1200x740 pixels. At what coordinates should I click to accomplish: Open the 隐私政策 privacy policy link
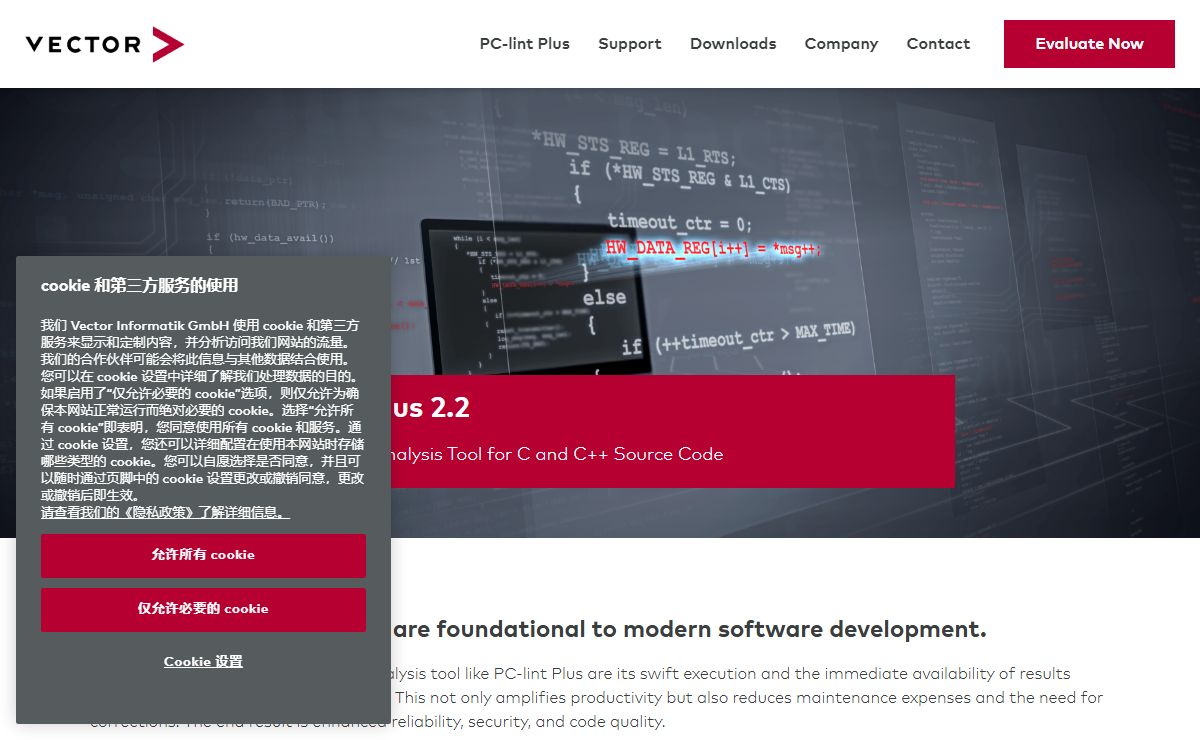[x=165, y=512]
